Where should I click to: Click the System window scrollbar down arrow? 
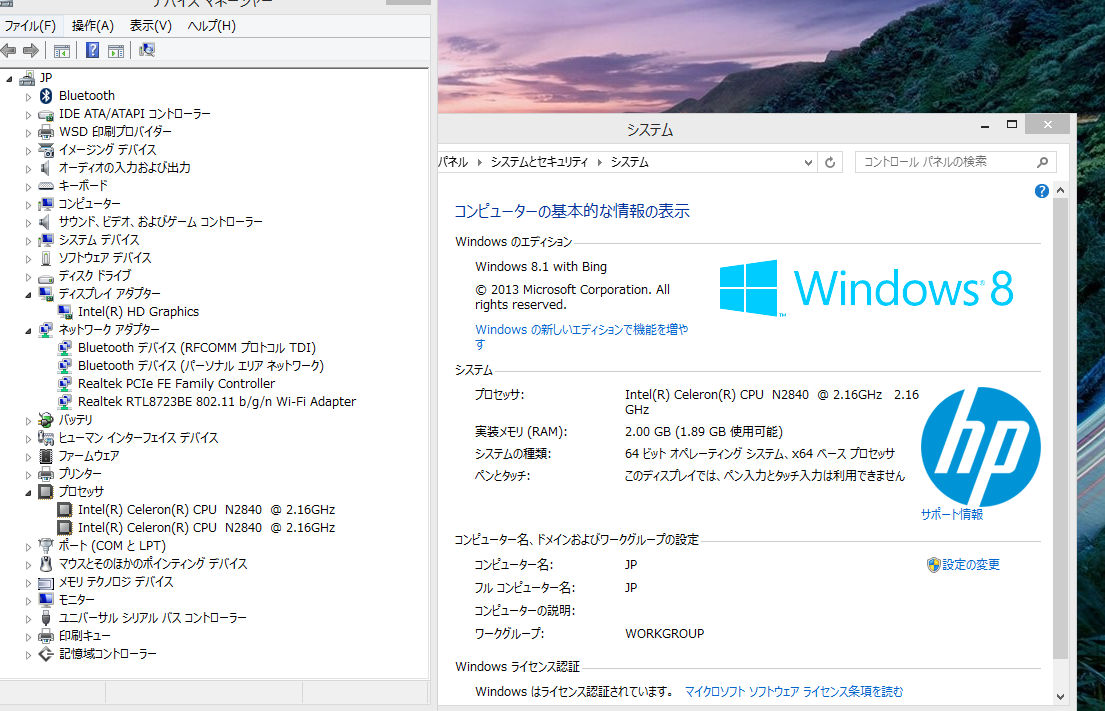(1061, 697)
